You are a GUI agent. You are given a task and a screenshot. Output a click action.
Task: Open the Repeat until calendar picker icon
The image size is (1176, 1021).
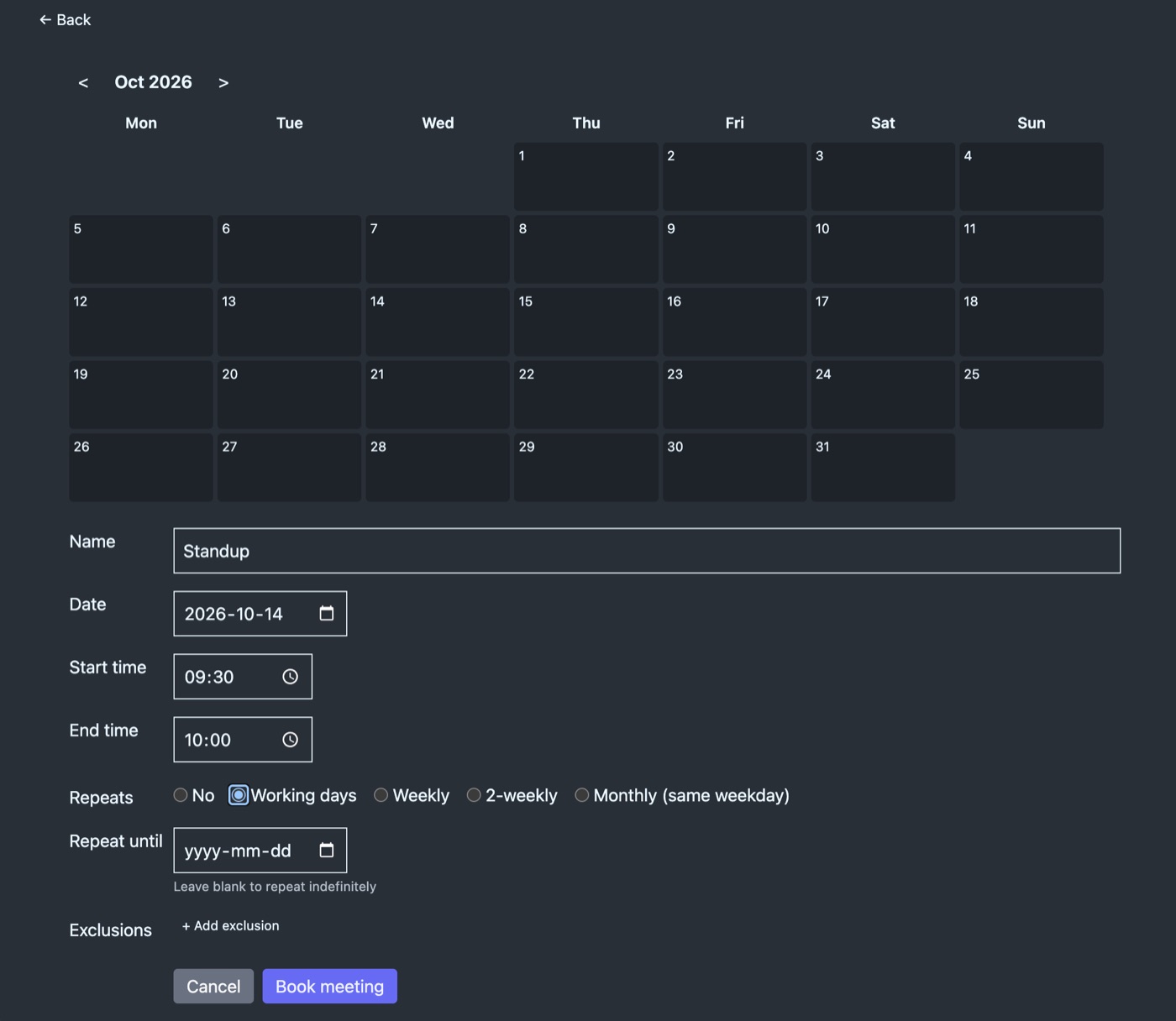click(327, 851)
